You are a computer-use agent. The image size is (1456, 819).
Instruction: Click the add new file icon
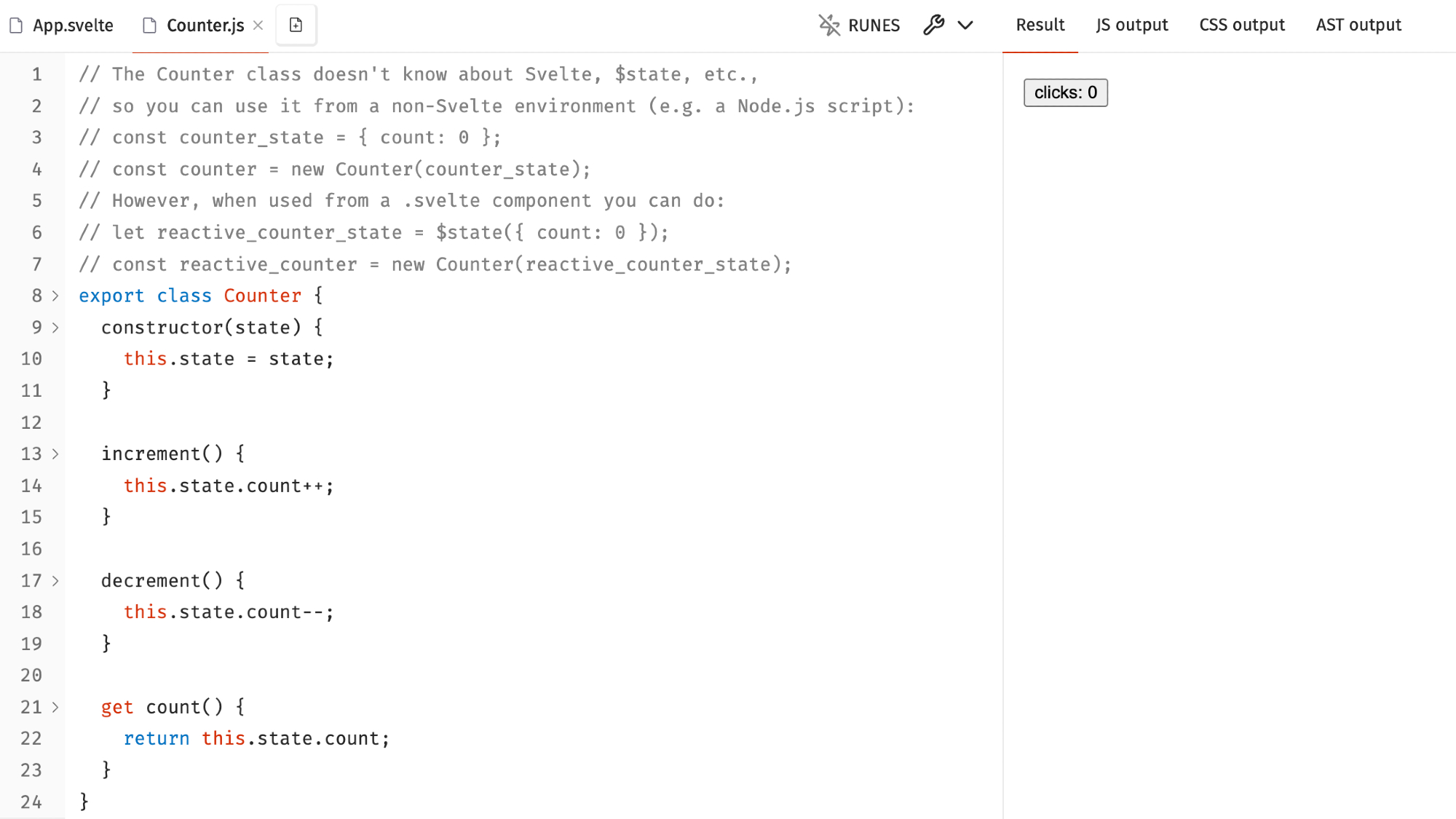[x=296, y=25]
